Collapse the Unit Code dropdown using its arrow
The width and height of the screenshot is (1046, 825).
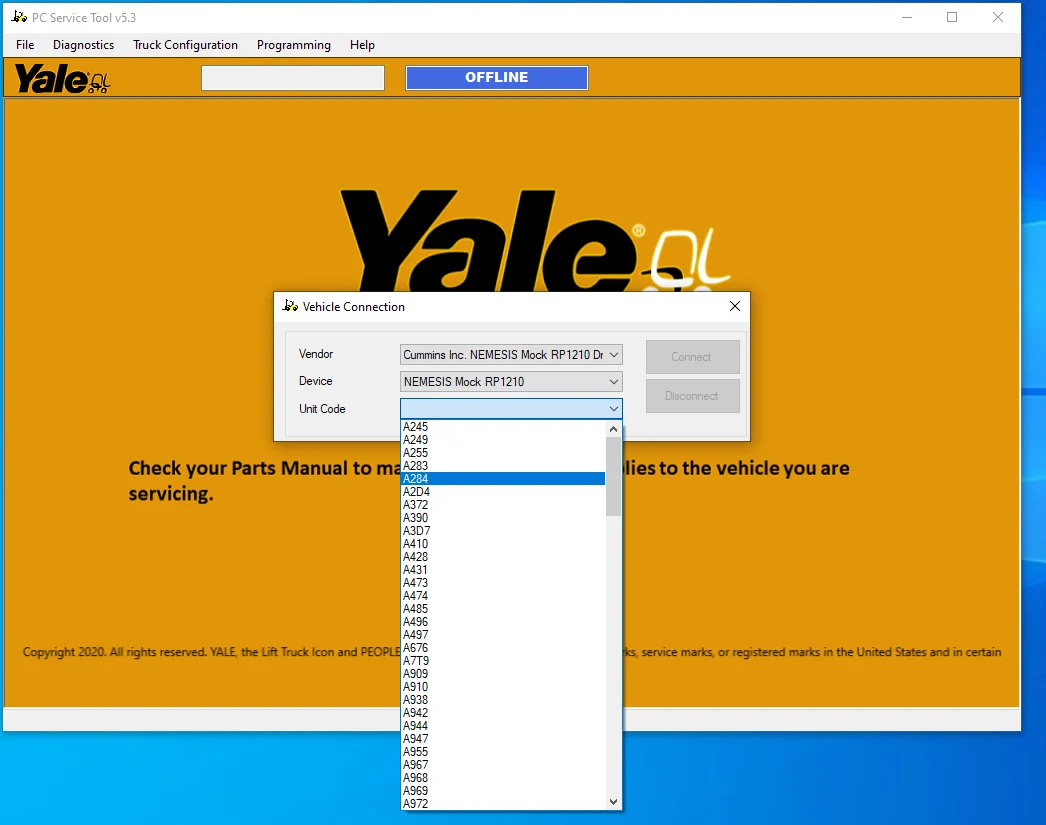tap(613, 408)
